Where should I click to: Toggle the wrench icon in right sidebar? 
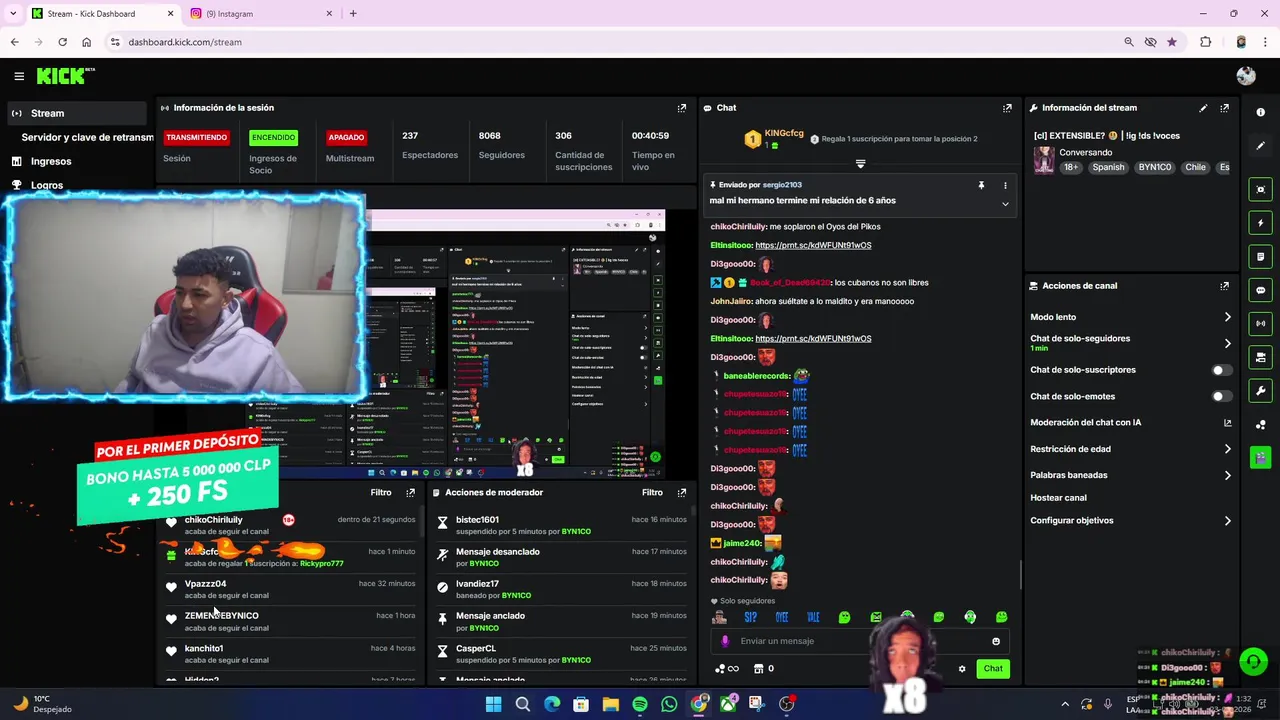click(x=1260, y=391)
